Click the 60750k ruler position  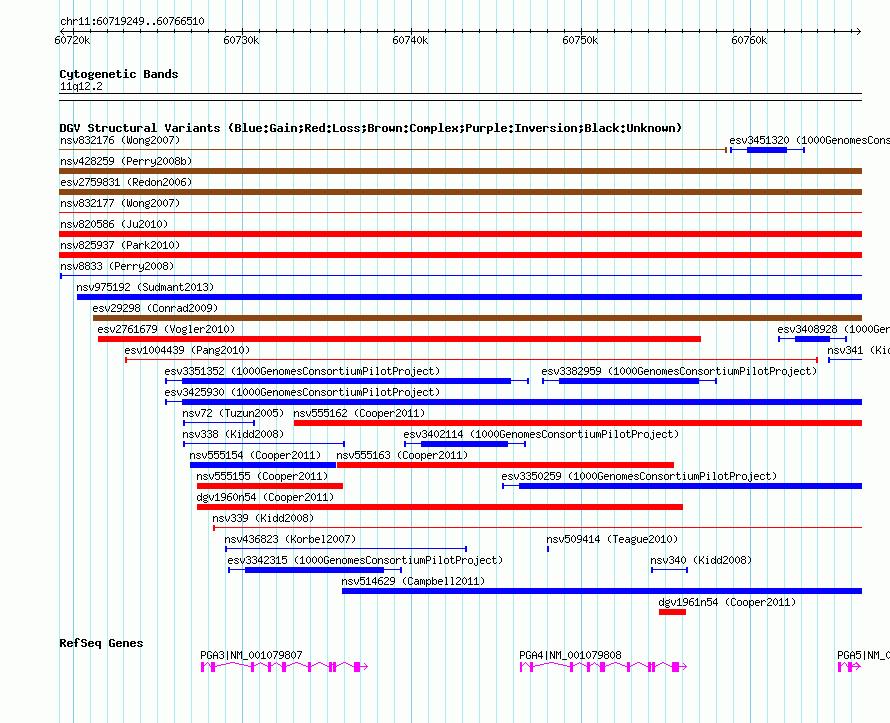(x=580, y=40)
